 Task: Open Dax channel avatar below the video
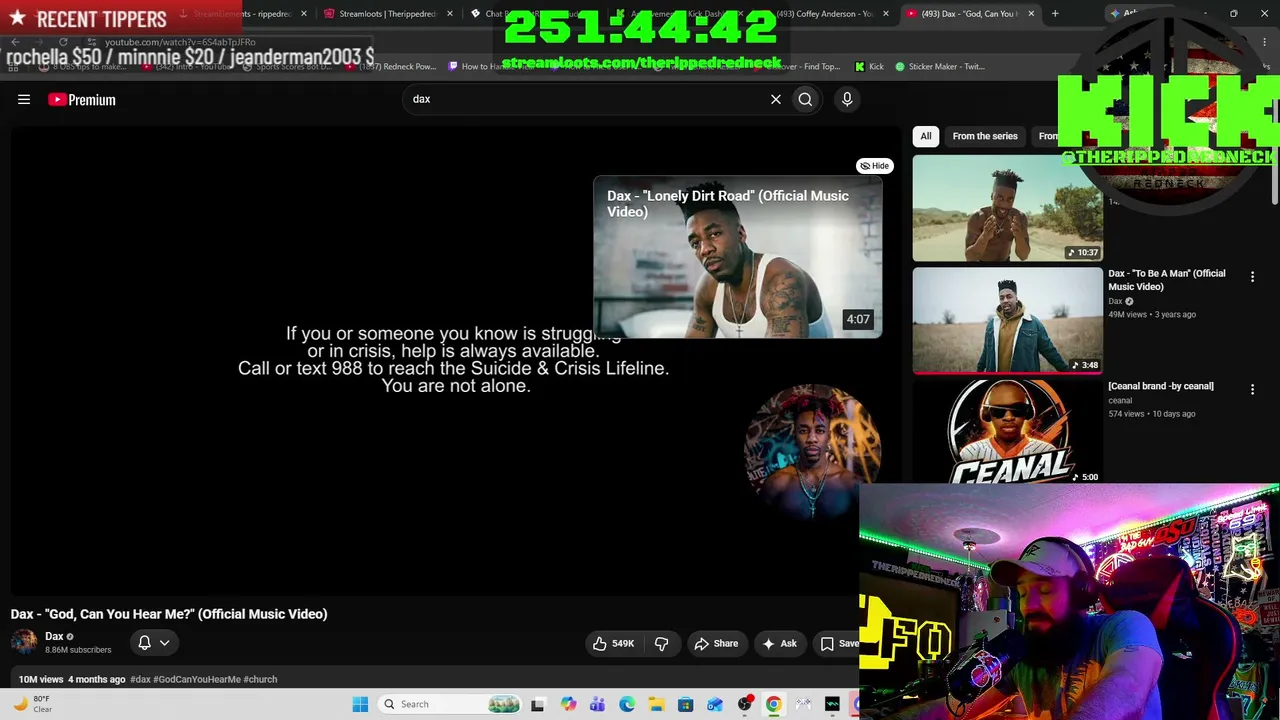click(x=24, y=642)
